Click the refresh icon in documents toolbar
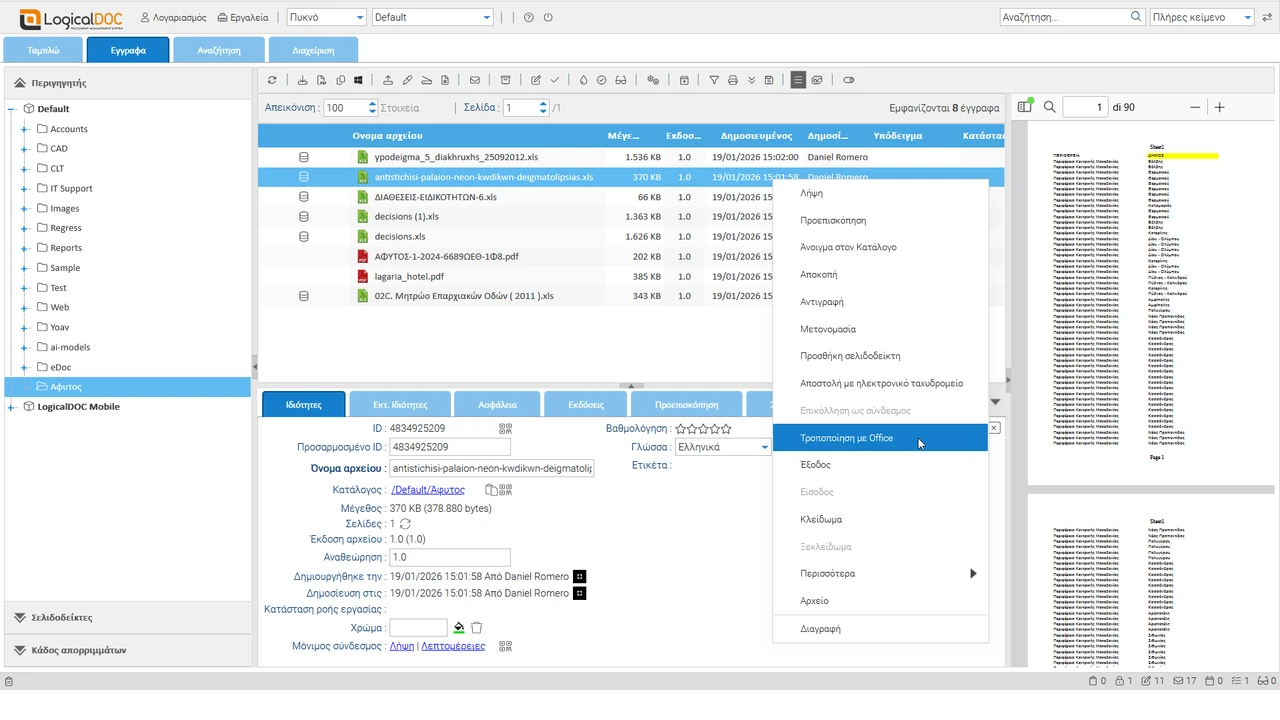The height and width of the screenshot is (720, 1280). (x=272, y=80)
